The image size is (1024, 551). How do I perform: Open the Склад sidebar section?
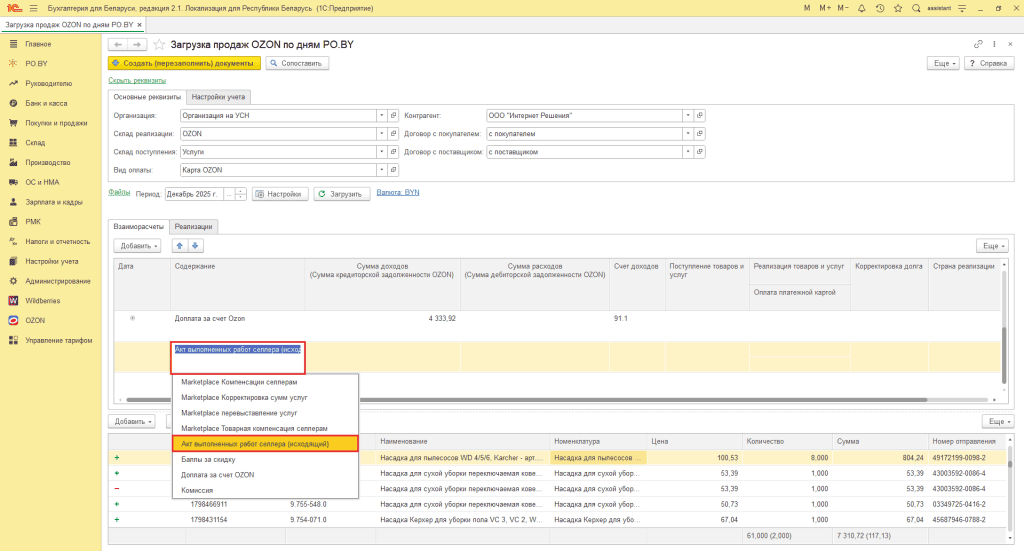tap(35, 142)
